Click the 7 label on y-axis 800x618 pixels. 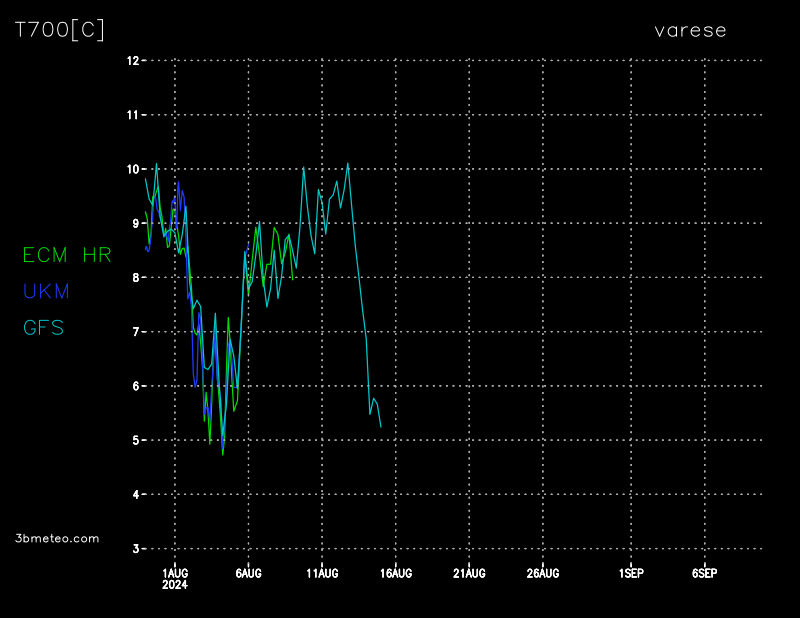point(136,332)
